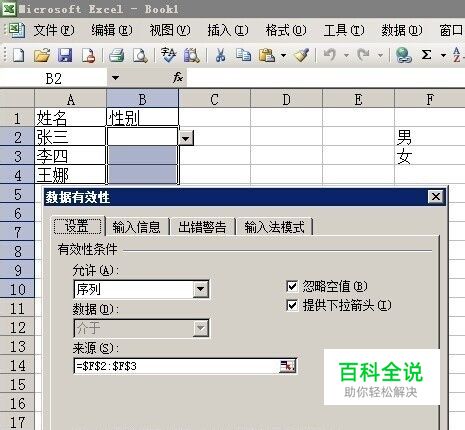Select row 1 header
Image resolution: width=465 pixels, height=430 pixels.
coord(17,118)
